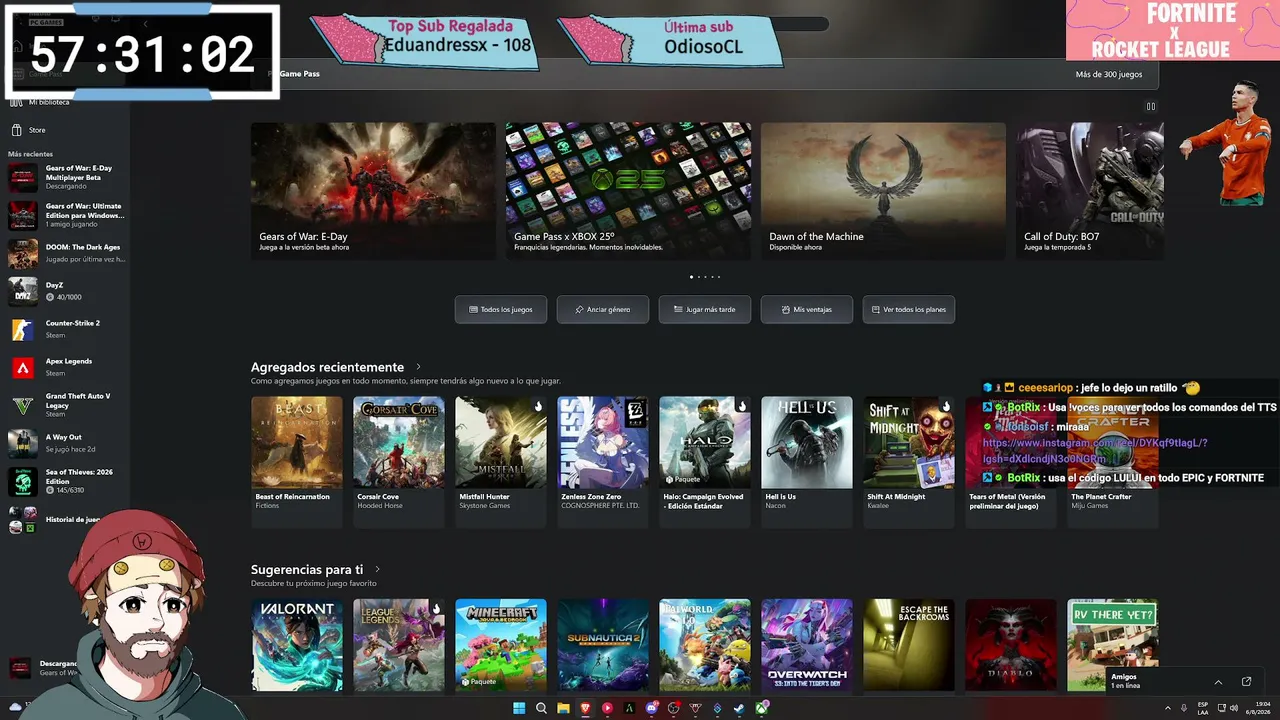Select DayZ in the recent games list
The height and width of the screenshot is (720, 1280).
pyautogui.click(x=65, y=291)
